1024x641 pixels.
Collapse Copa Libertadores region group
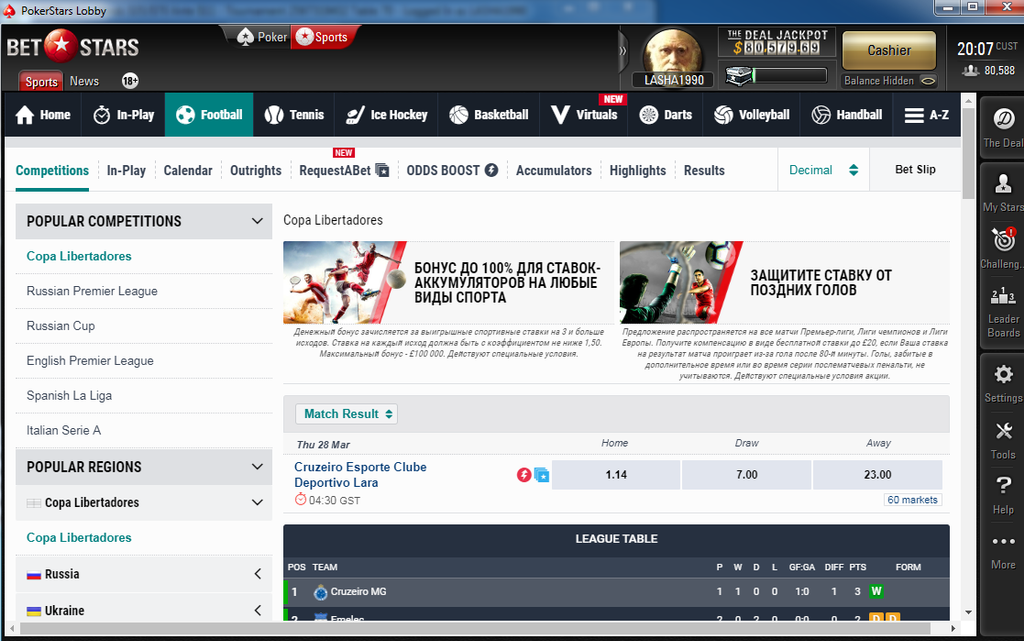click(x=257, y=503)
